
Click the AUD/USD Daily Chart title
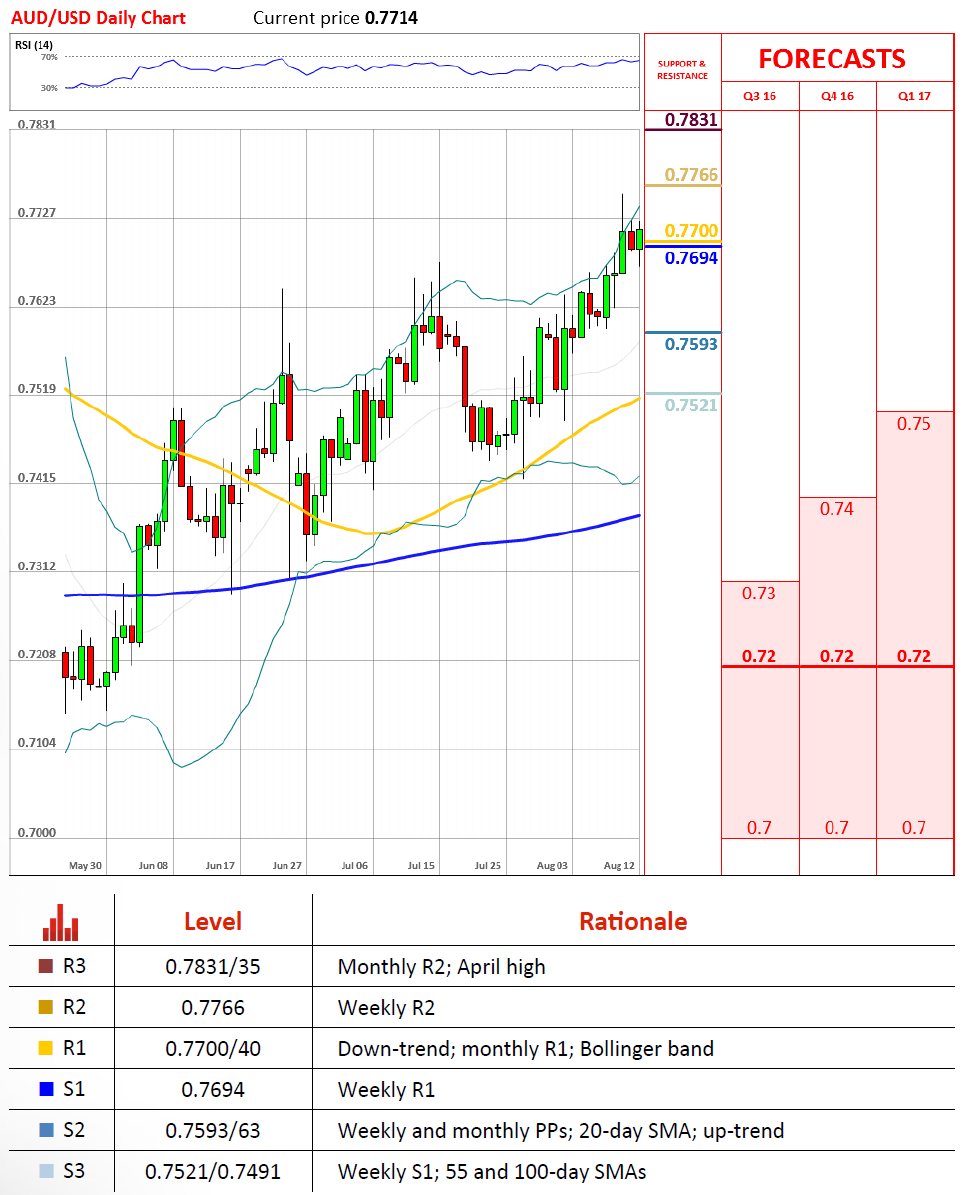coord(98,18)
